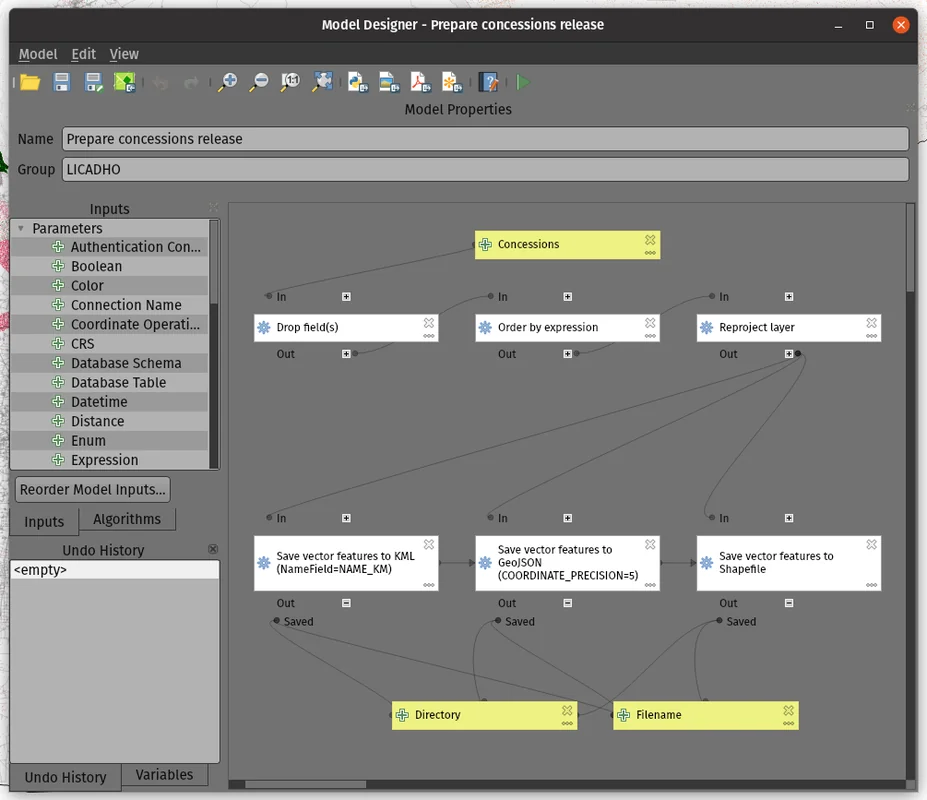Screen dimensions: 927x800
Task: Collapse Out section of Save to Shapefile node
Action: tap(789, 603)
